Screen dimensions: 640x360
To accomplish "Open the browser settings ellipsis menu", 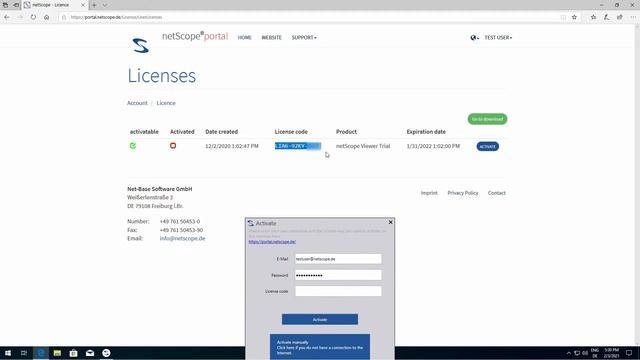I will [x=633, y=17].
